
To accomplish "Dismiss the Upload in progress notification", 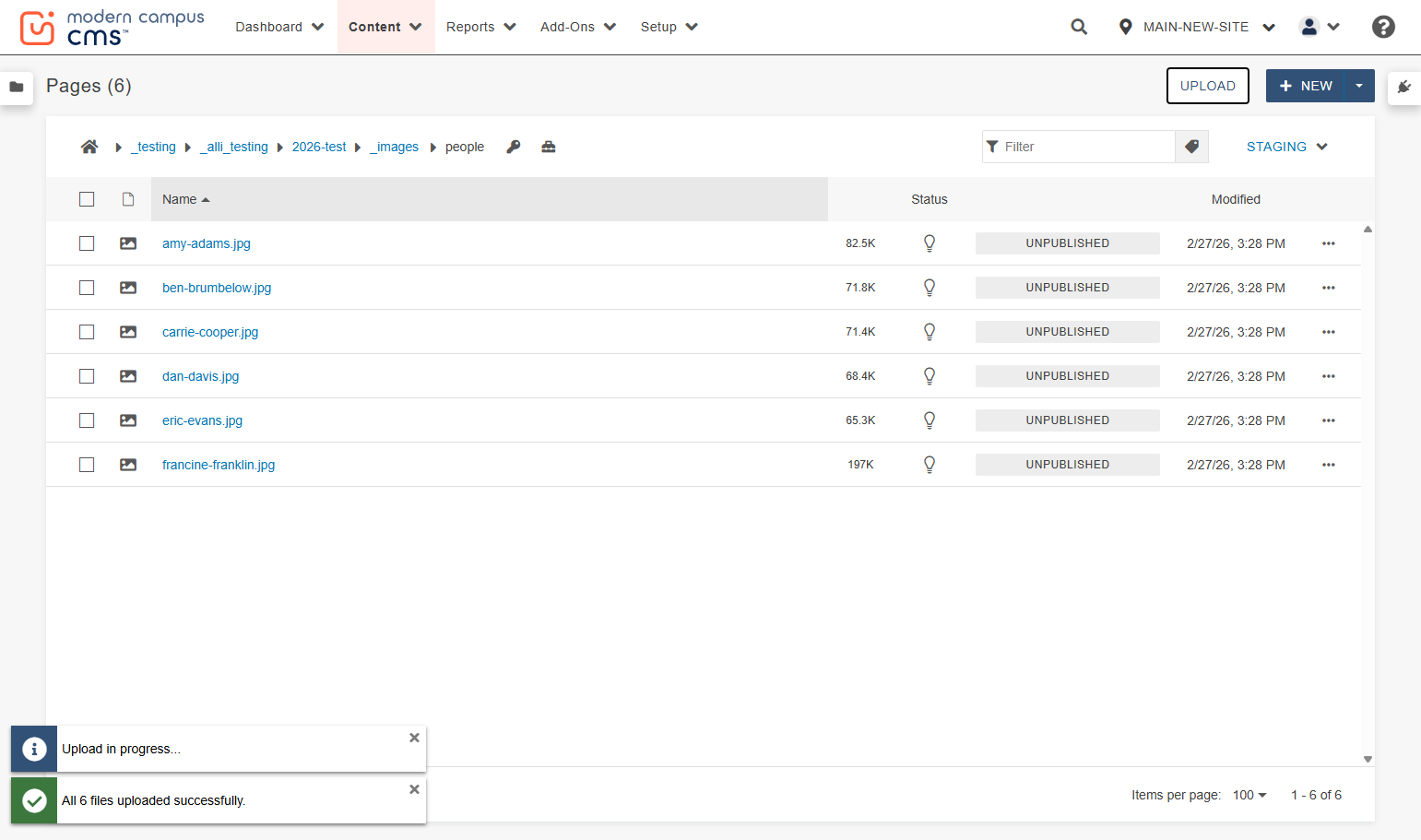I will 414,738.
